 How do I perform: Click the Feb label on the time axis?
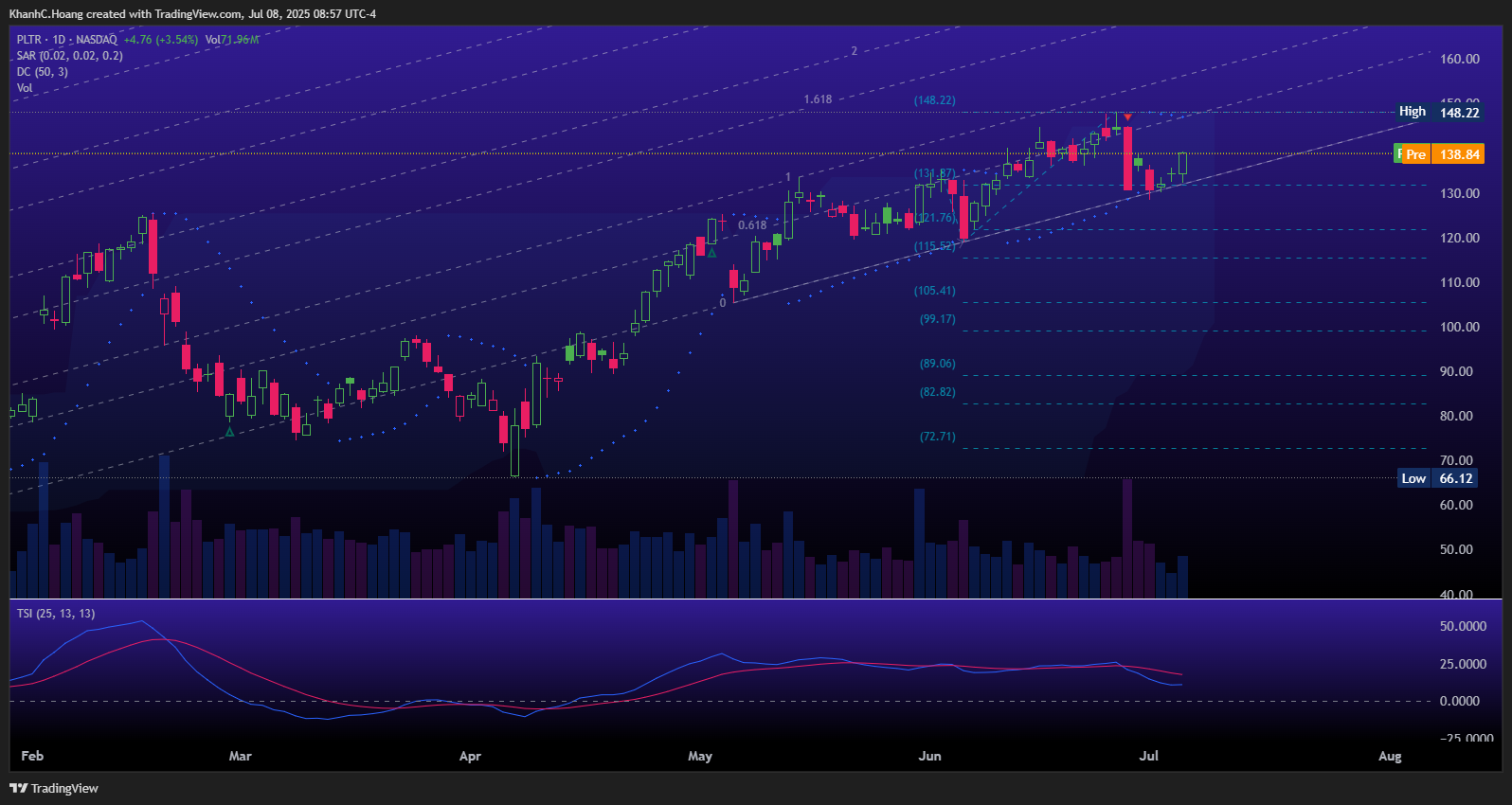tap(32, 756)
